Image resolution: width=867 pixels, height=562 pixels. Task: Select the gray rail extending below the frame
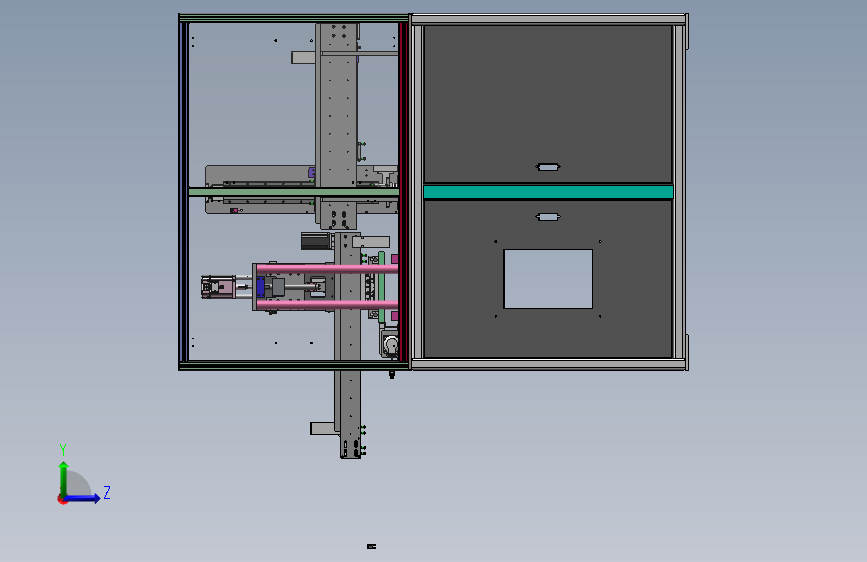pyautogui.click(x=348, y=414)
